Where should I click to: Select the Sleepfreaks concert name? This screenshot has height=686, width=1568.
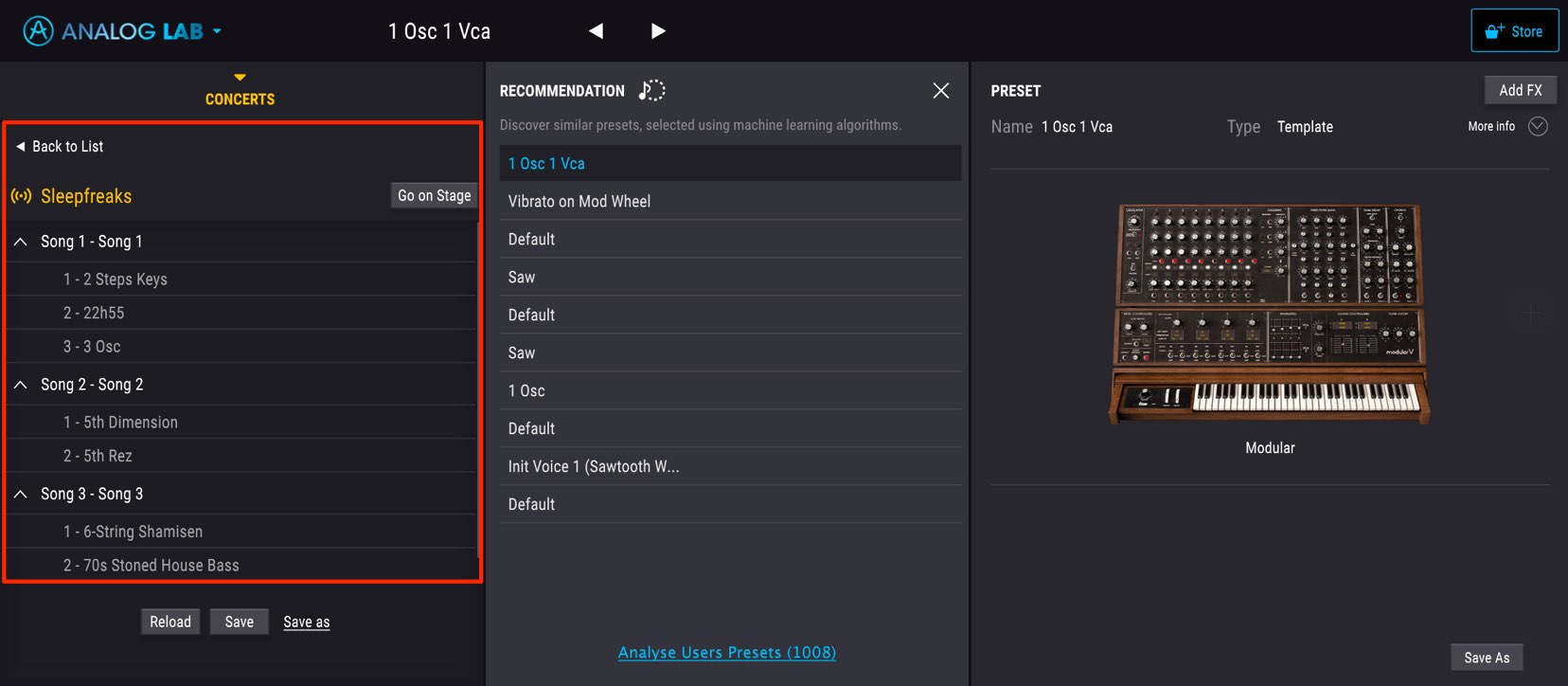tap(86, 196)
